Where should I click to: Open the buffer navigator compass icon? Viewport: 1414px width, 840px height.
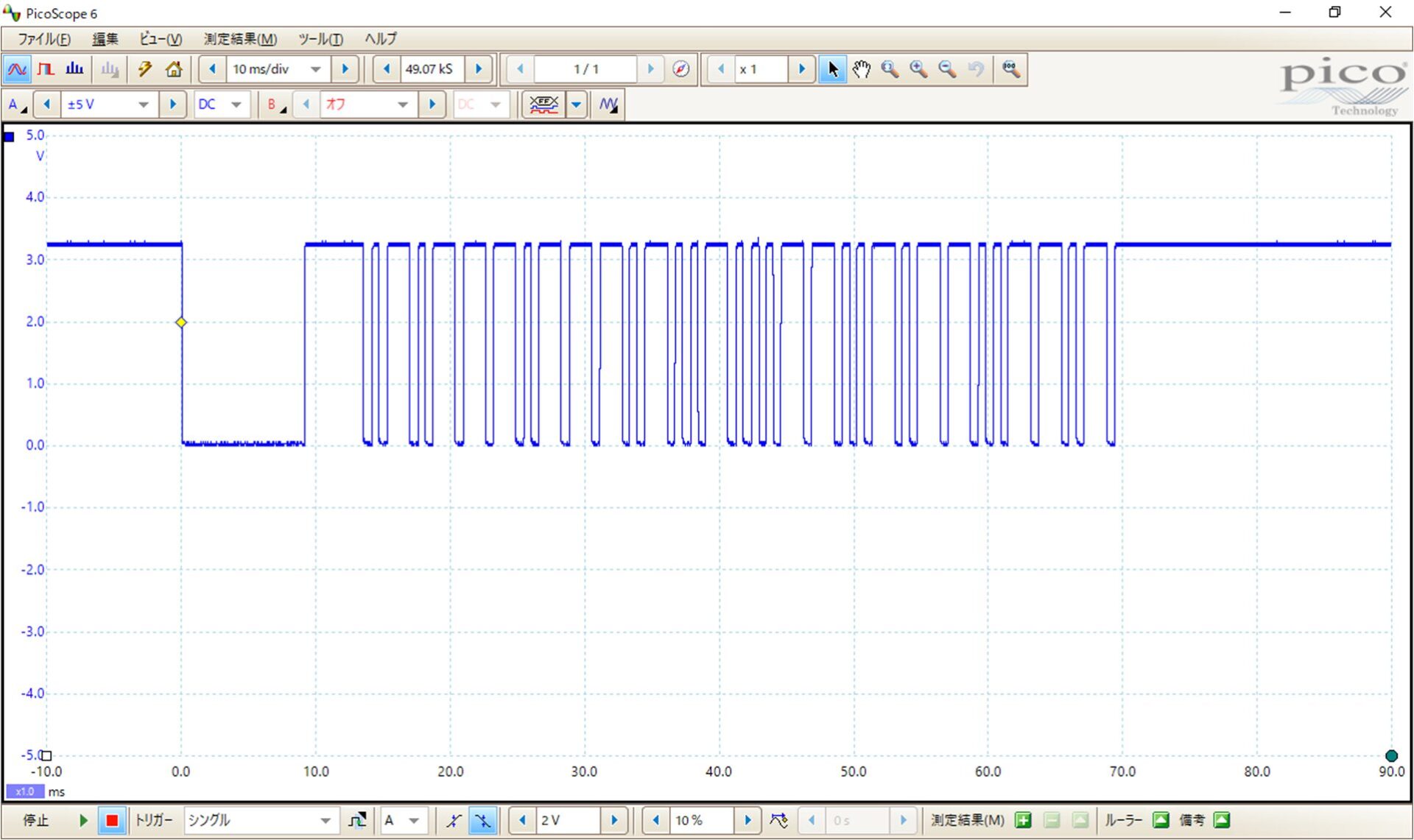[x=681, y=69]
